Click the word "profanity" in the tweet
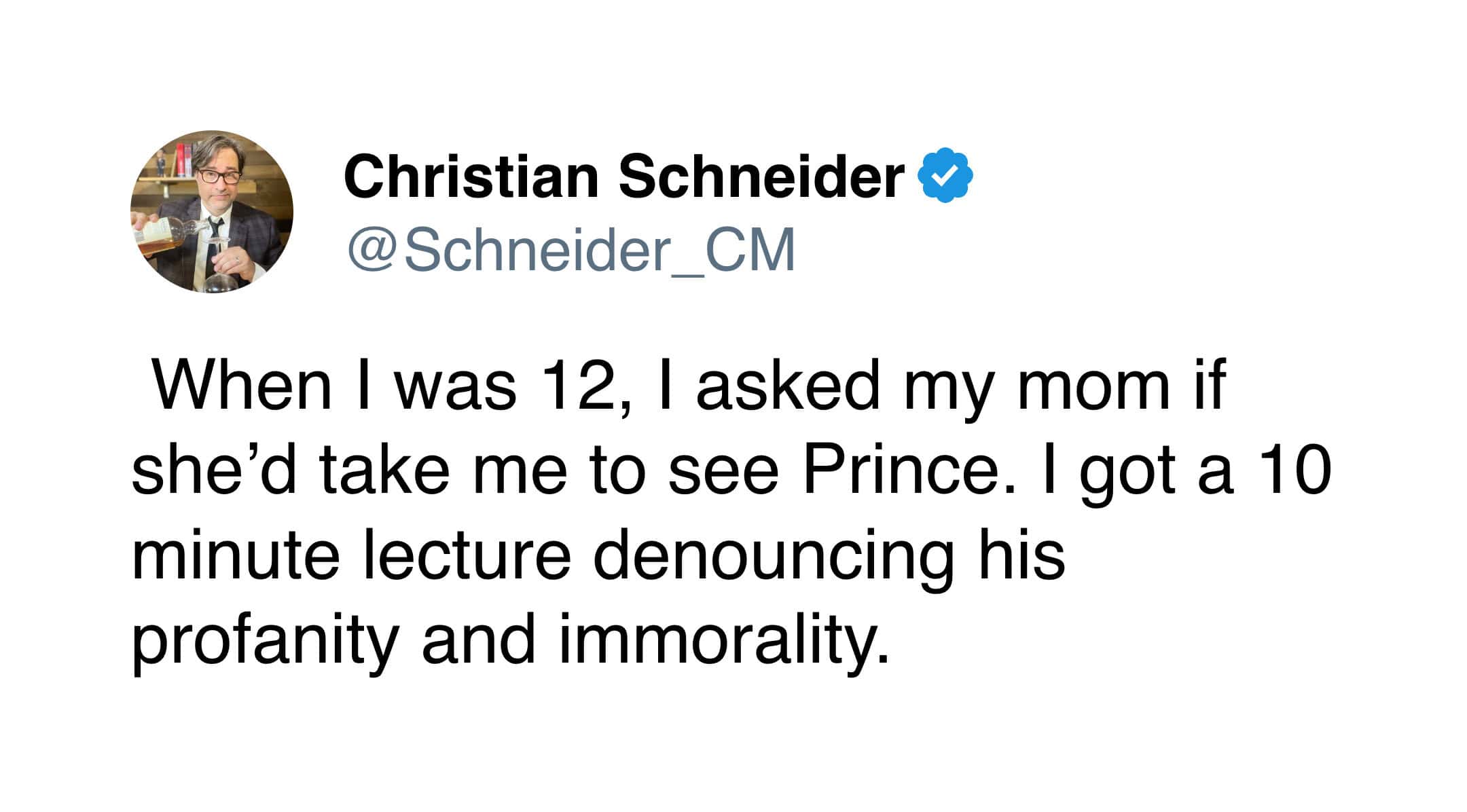 point(264,640)
